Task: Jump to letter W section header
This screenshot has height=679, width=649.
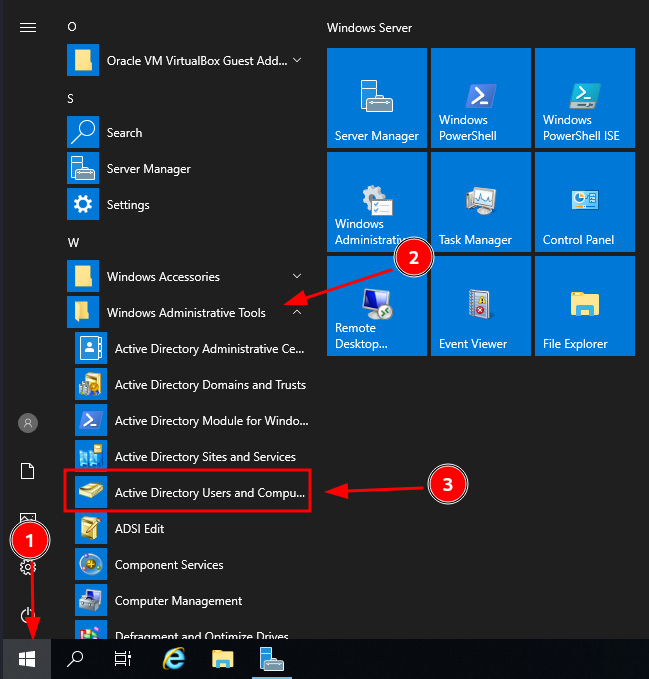Action: pos(73,242)
